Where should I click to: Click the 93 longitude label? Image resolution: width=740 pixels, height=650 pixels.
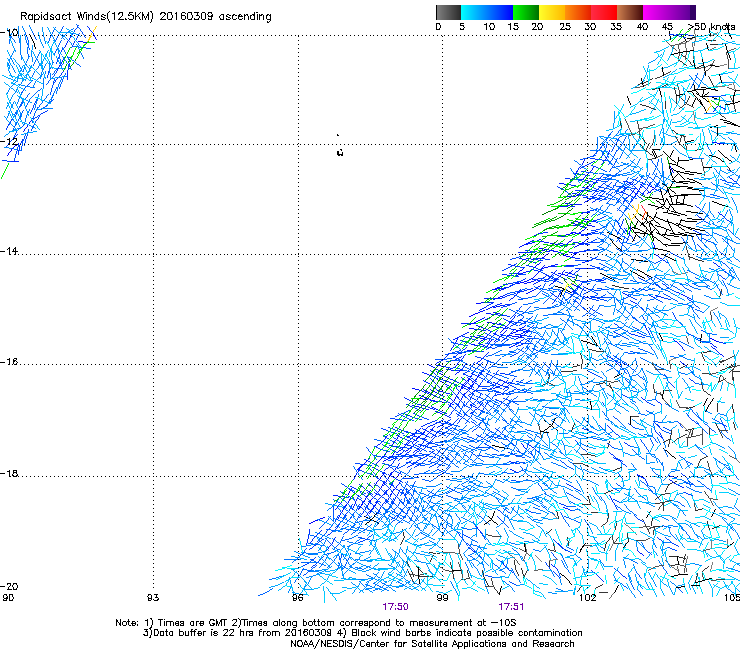[153, 598]
